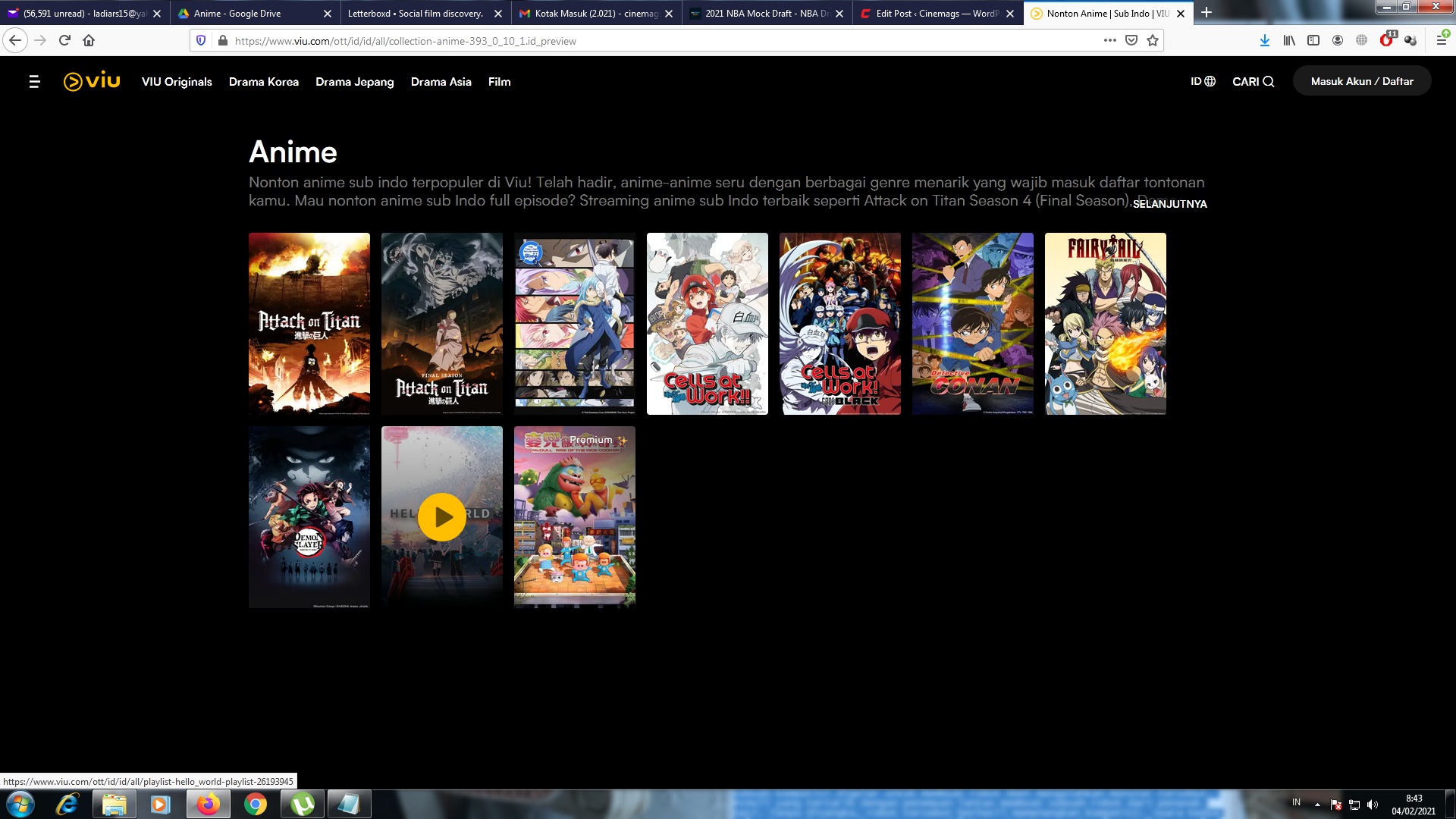Open Fairy Tail poster

tap(1106, 324)
